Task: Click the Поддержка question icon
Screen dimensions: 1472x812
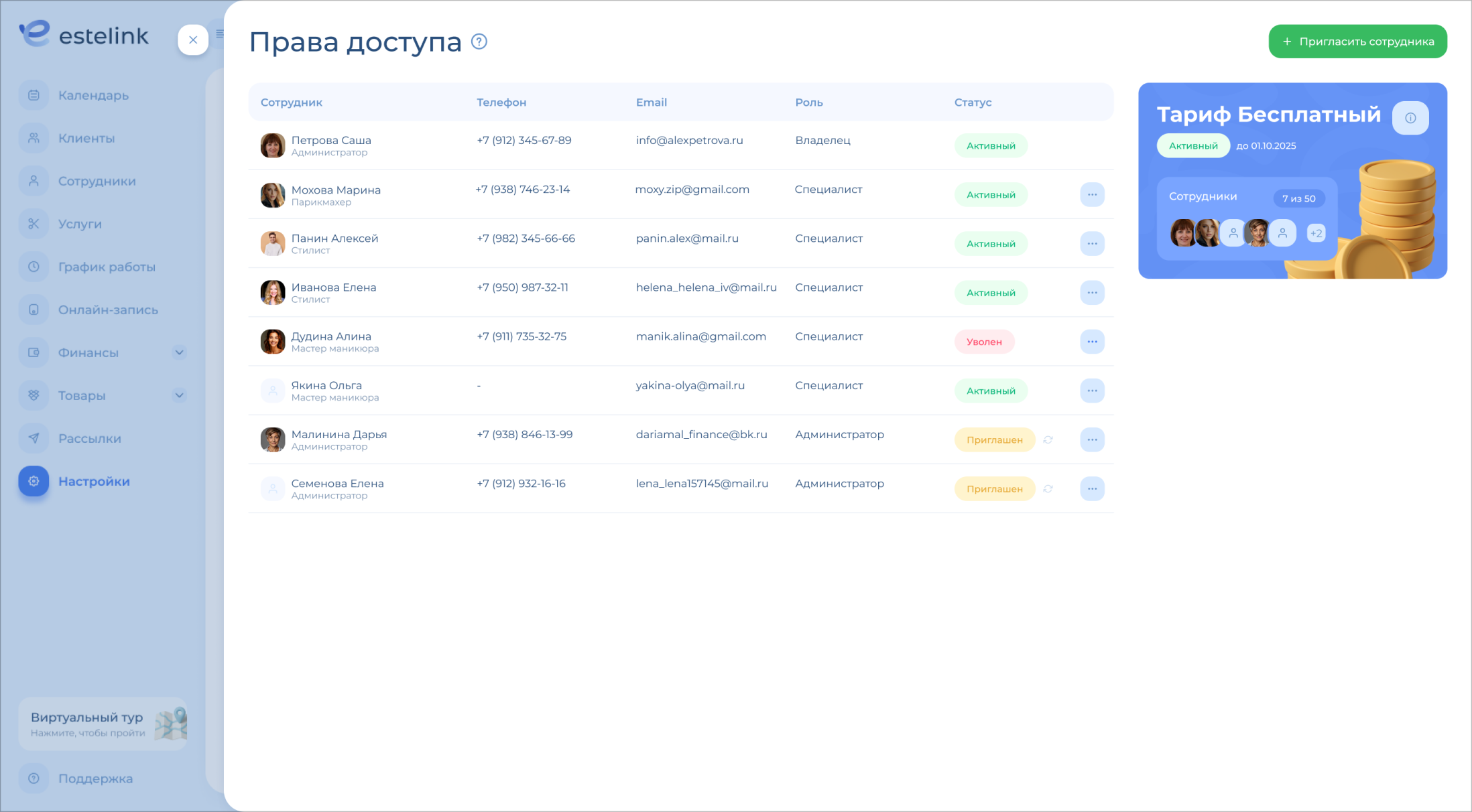Action: click(x=34, y=779)
